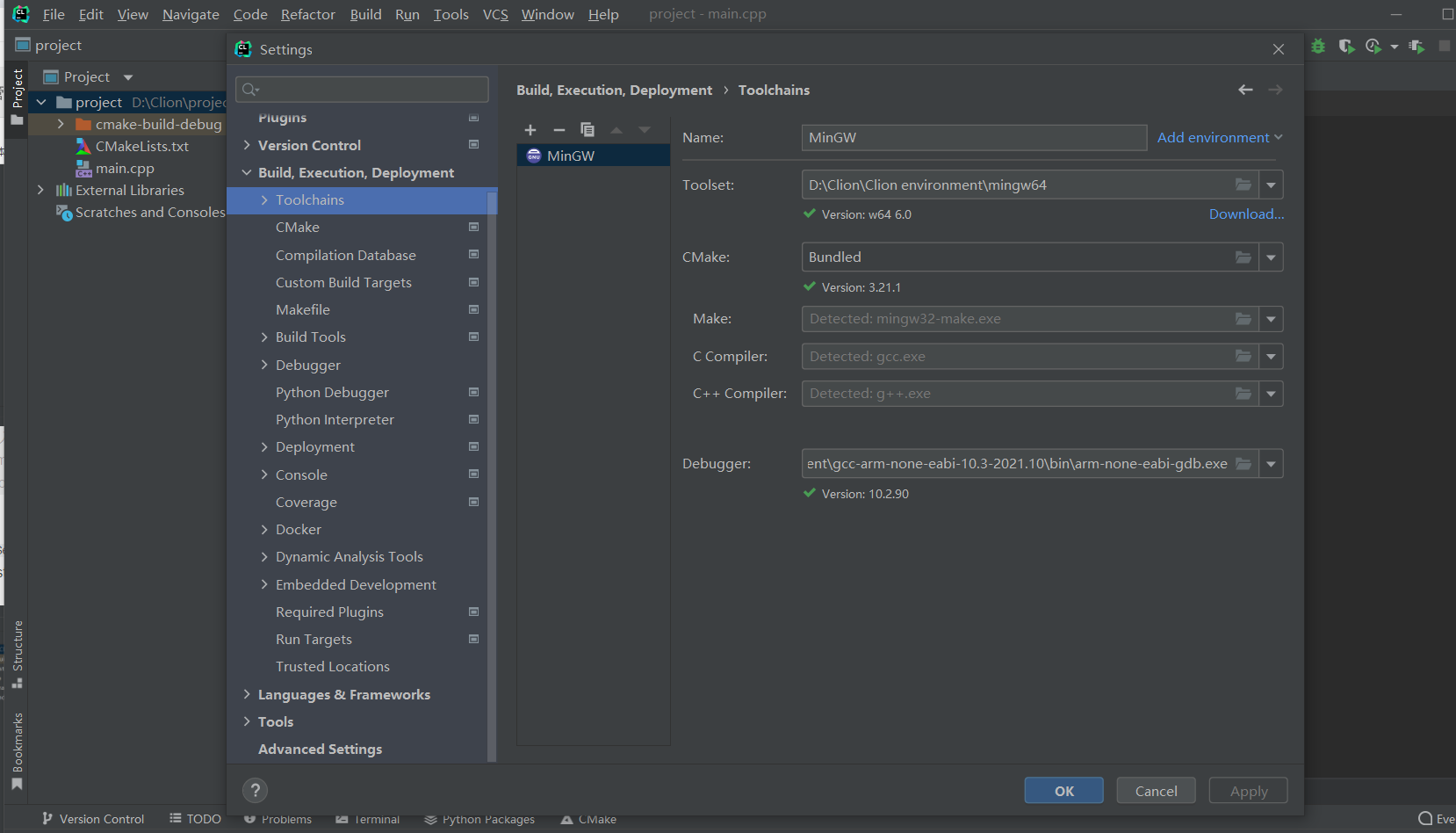Click the toolchain Name field
The image size is (1456, 833).
point(974,137)
